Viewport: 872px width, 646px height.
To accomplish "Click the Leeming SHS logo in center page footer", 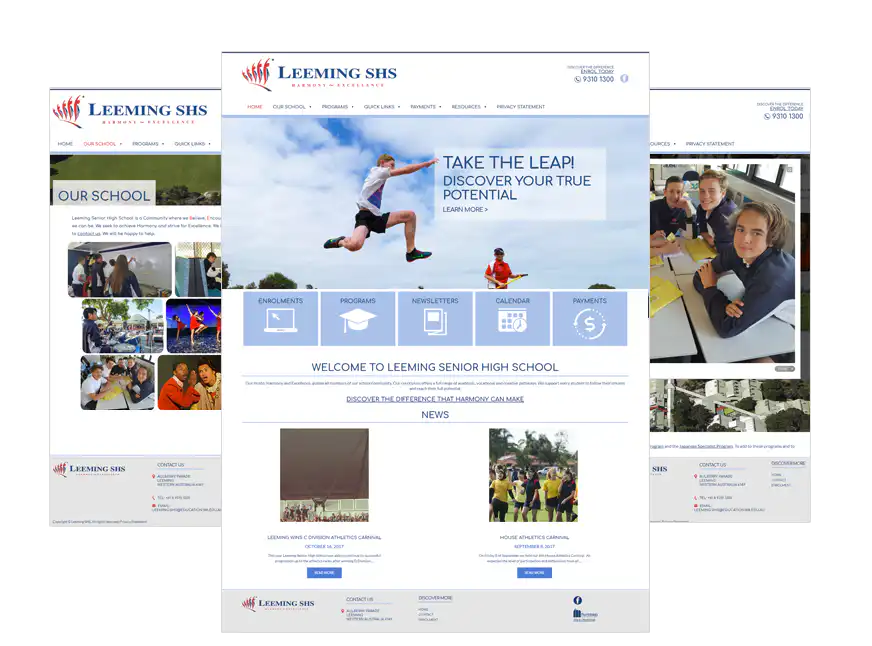I will click(x=278, y=604).
